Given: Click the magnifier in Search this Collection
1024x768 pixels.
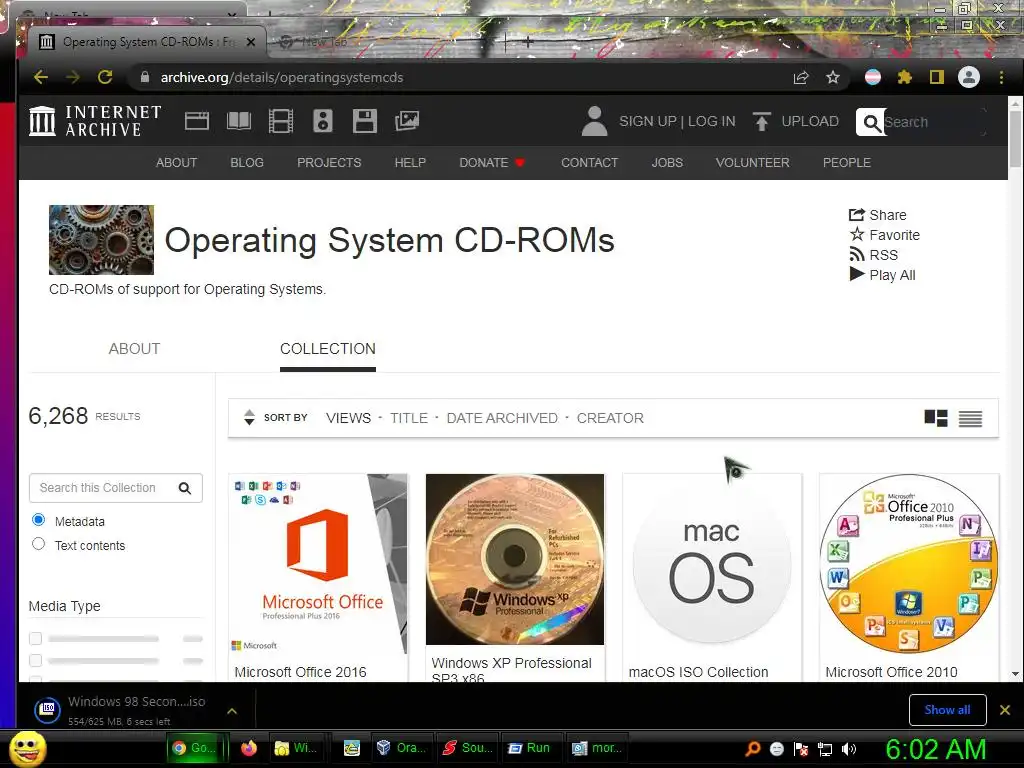Looking at the screenshot, I should (x=185, y=488).
